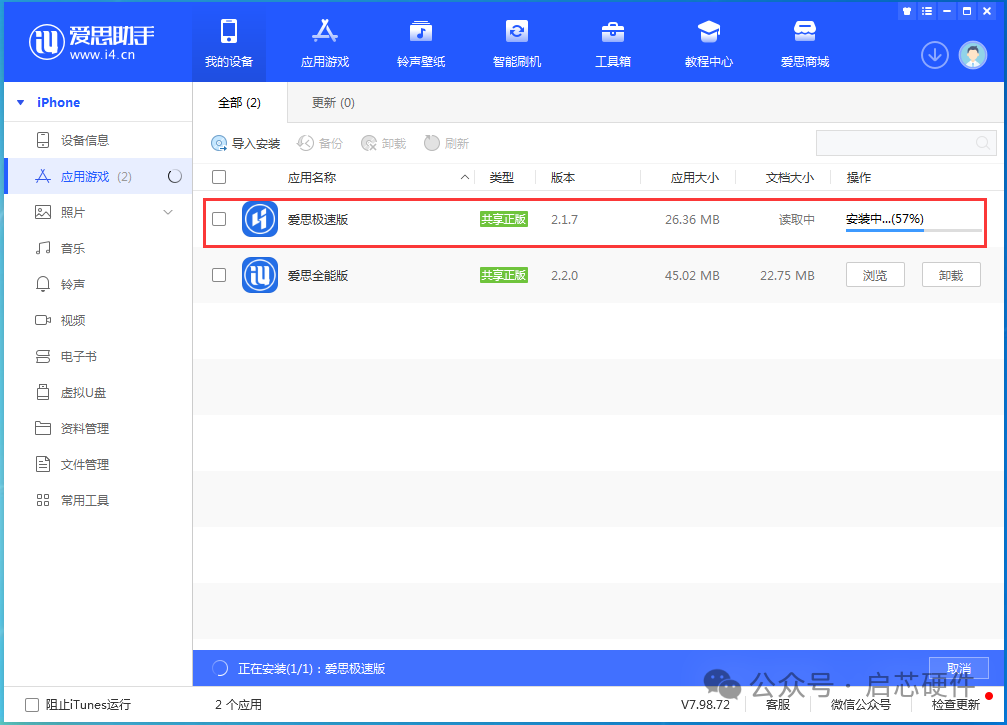The height and width of the screenshot is (725, 1007).
Task: Click the 爱思极速版 app icon
Action: (x=259, y=220)
